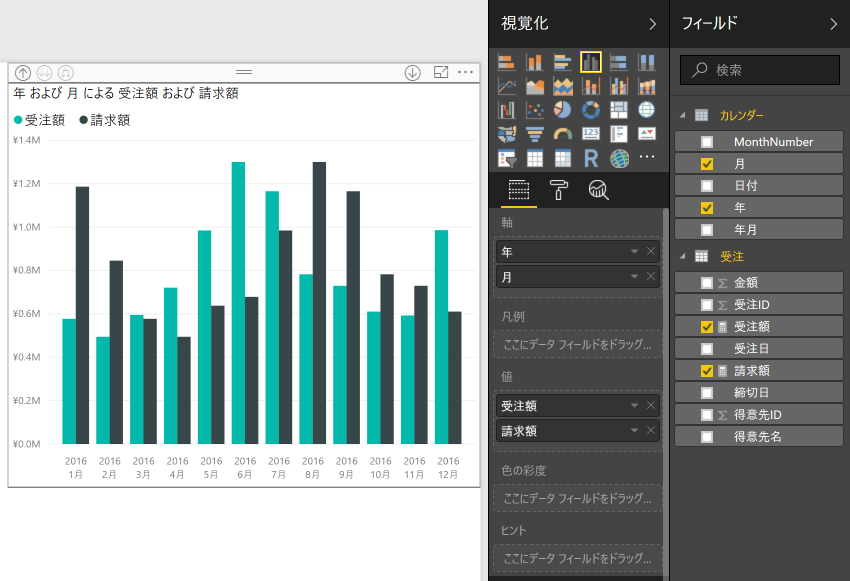Select the waterfall chart visual
Viewport: 850px width, 581px height.
507,110
